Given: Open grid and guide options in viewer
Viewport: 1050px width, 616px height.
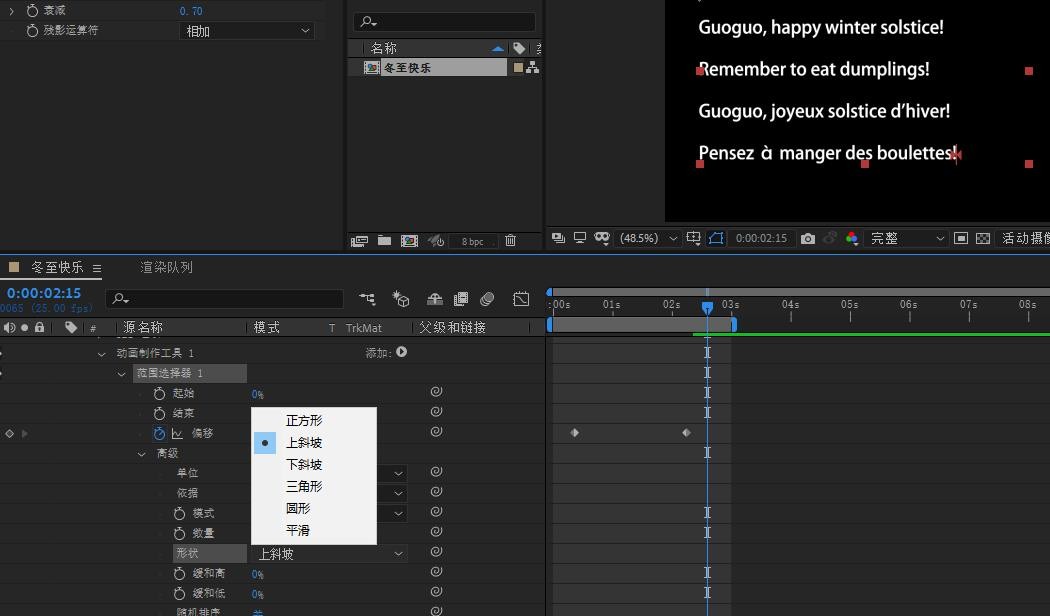Looking at the screenshot, I should tap(694, 238).
